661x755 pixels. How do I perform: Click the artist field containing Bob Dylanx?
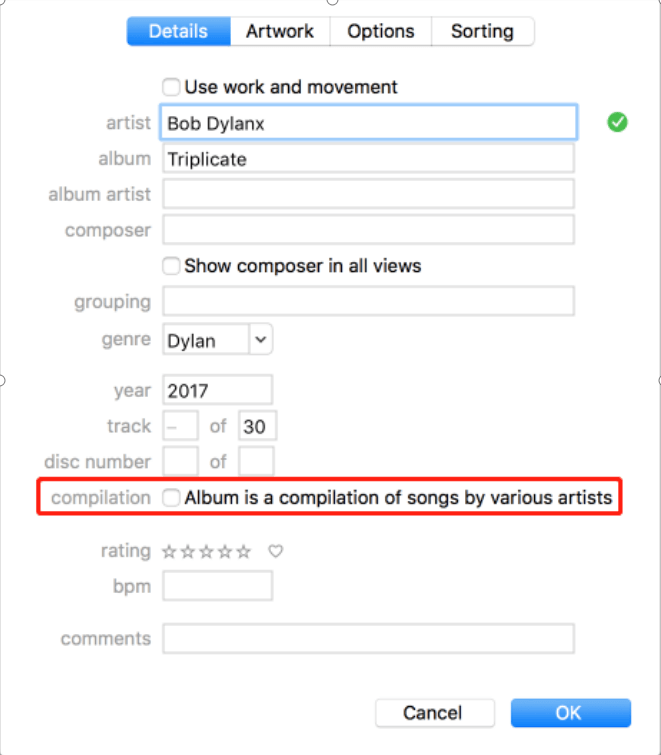(369, 123)
